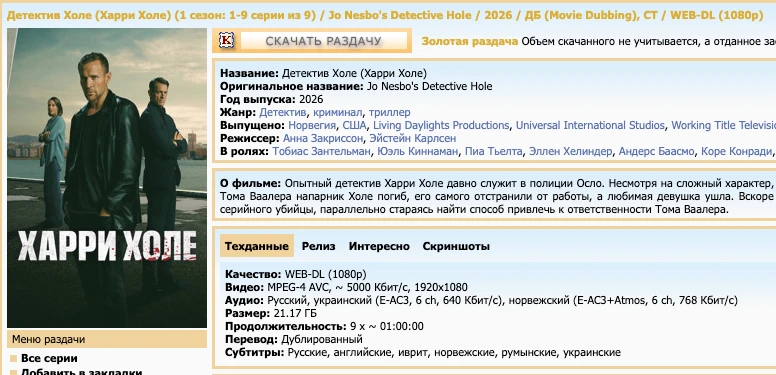Follow the Universal International Studios link
Screen dimensions: 776x375
[x=590, y=125]
